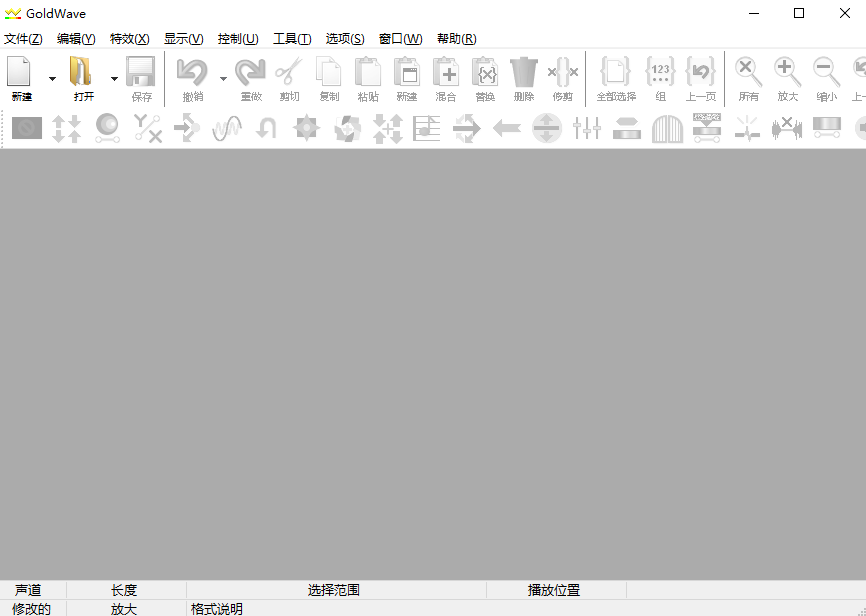Expand the dropdown arrow beside 新建
The image size is (866, 616).
click(x=52, y=79)
